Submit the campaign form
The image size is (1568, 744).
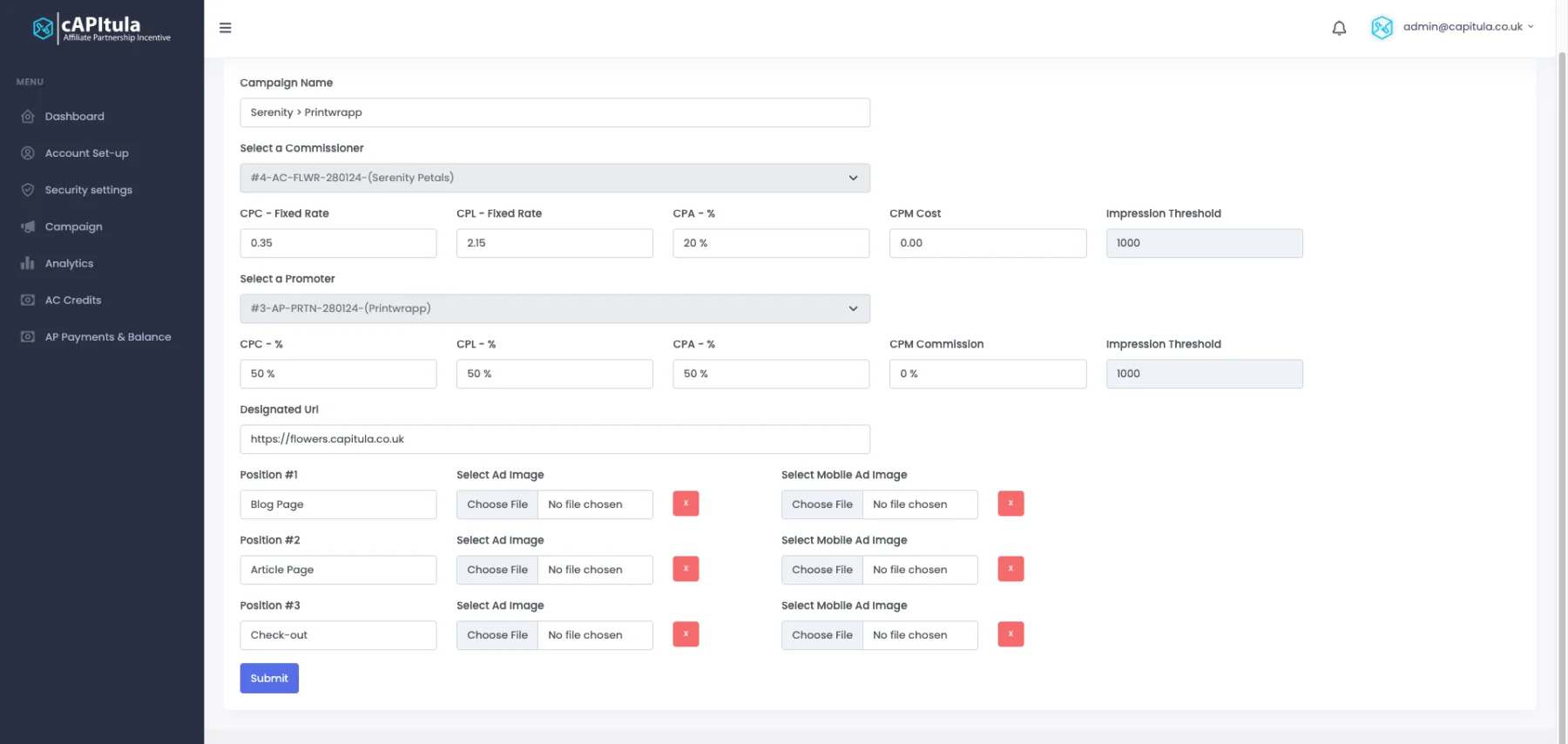pyautogui.click(x=269, y=679)
